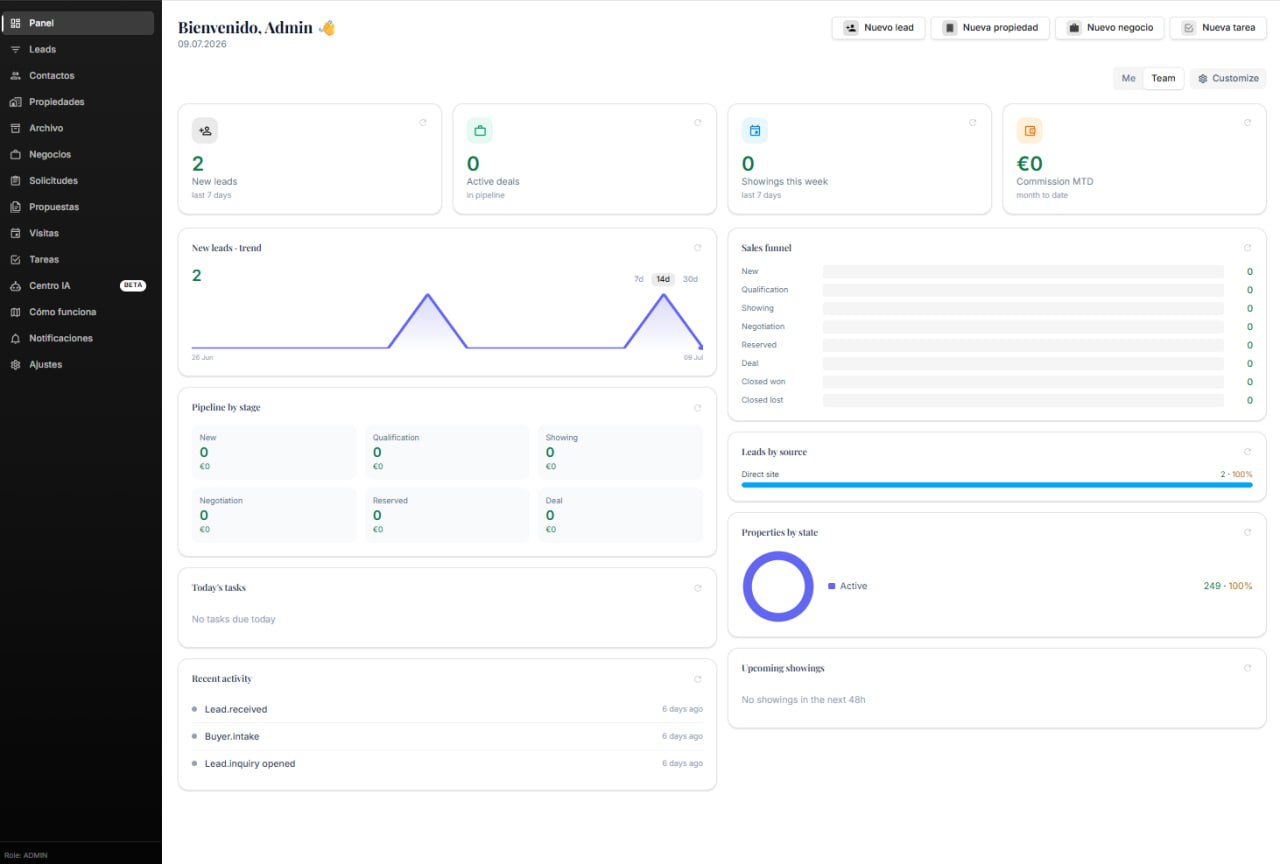Refresh the Properties by state widget
1280x864 pixels.
tap(1247, 532)
